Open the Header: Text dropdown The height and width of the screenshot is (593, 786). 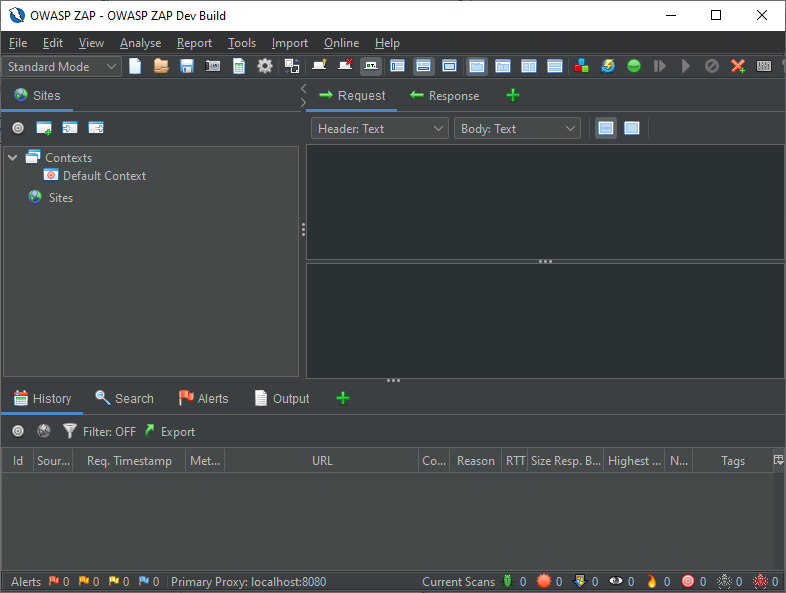pos(381,128)
